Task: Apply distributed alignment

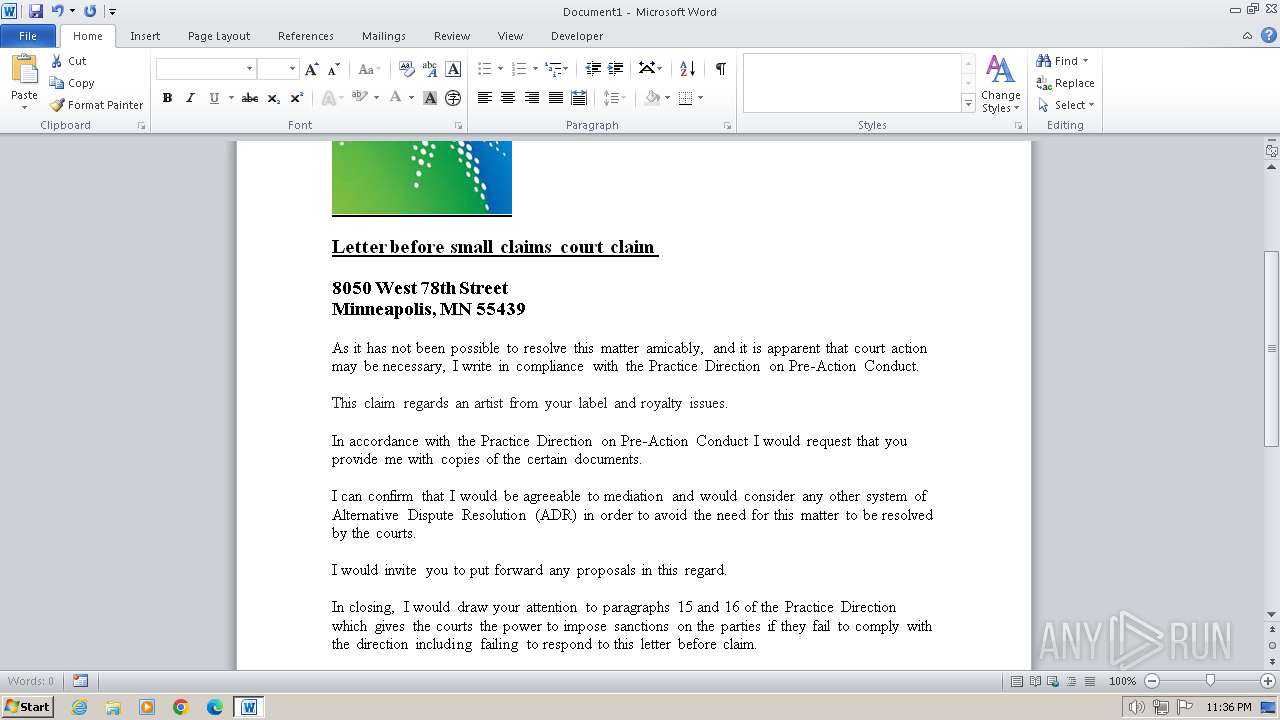Action: tap(579, 98)
